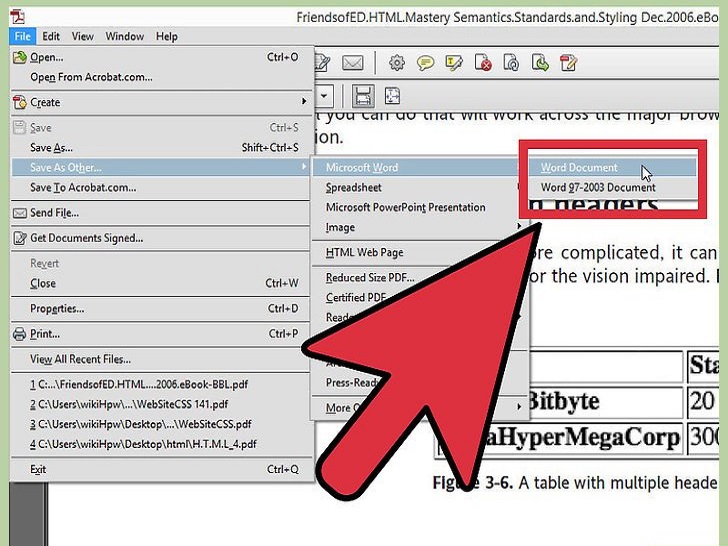Add a sticky note comment with speech bubble icon
The image size is (728, 546).
tap(425, 63)
